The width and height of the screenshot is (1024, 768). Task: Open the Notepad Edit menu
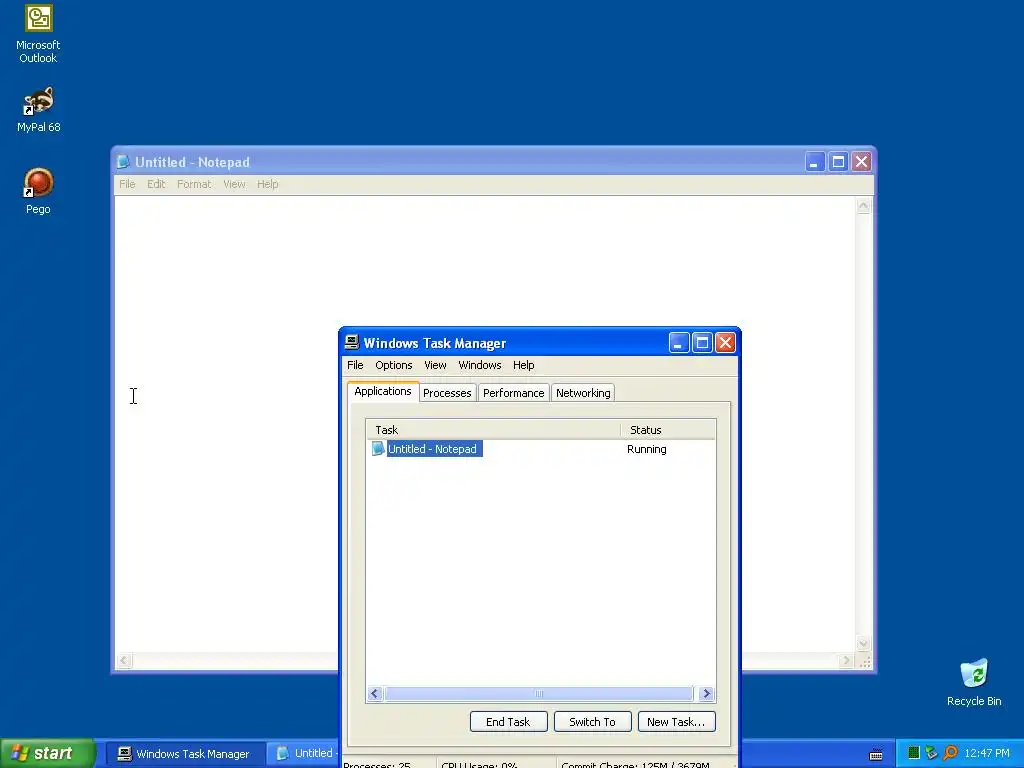pyautogui.click(x=156, y=184)
